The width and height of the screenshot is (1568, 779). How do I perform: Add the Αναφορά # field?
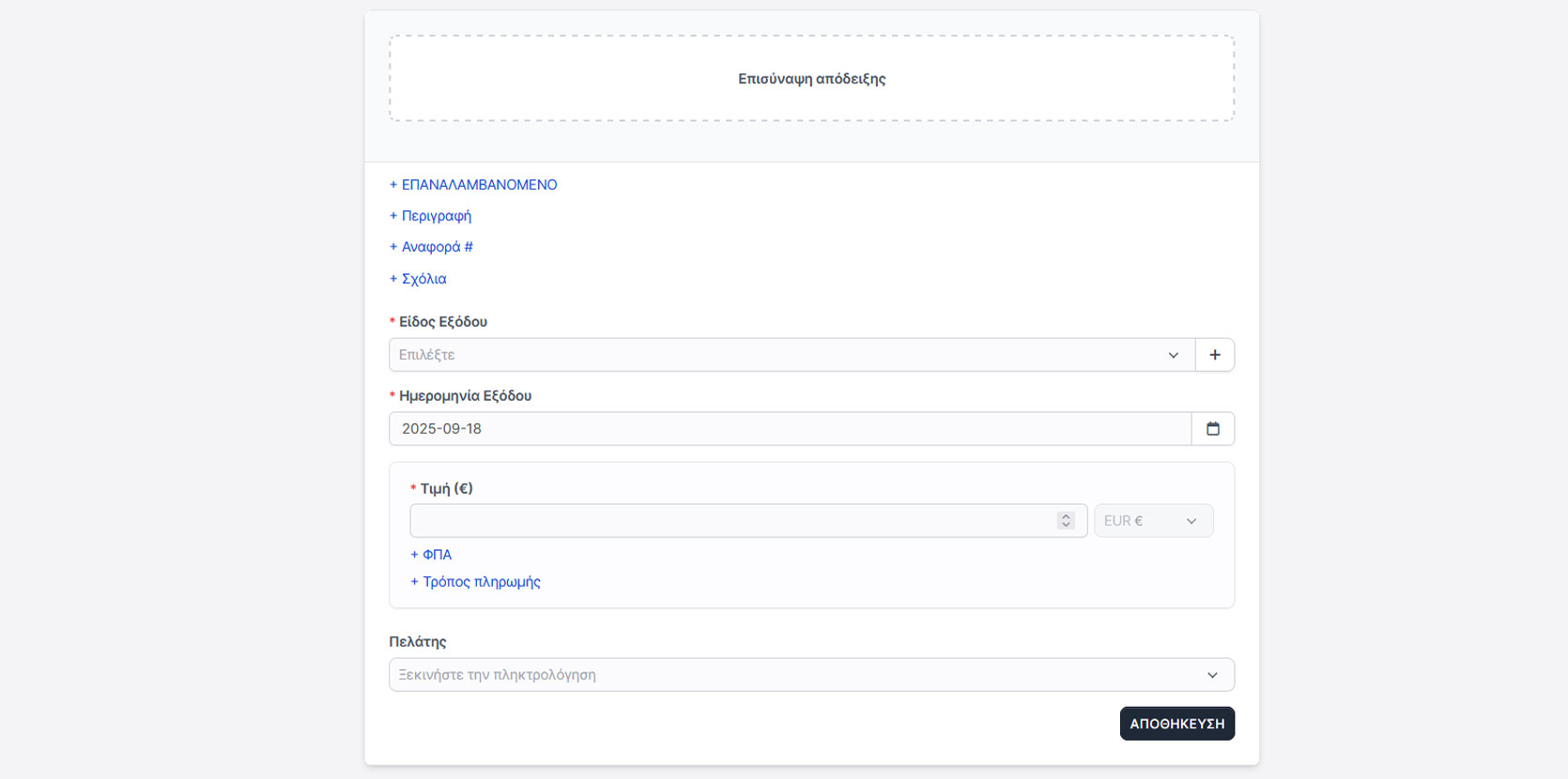431,247
